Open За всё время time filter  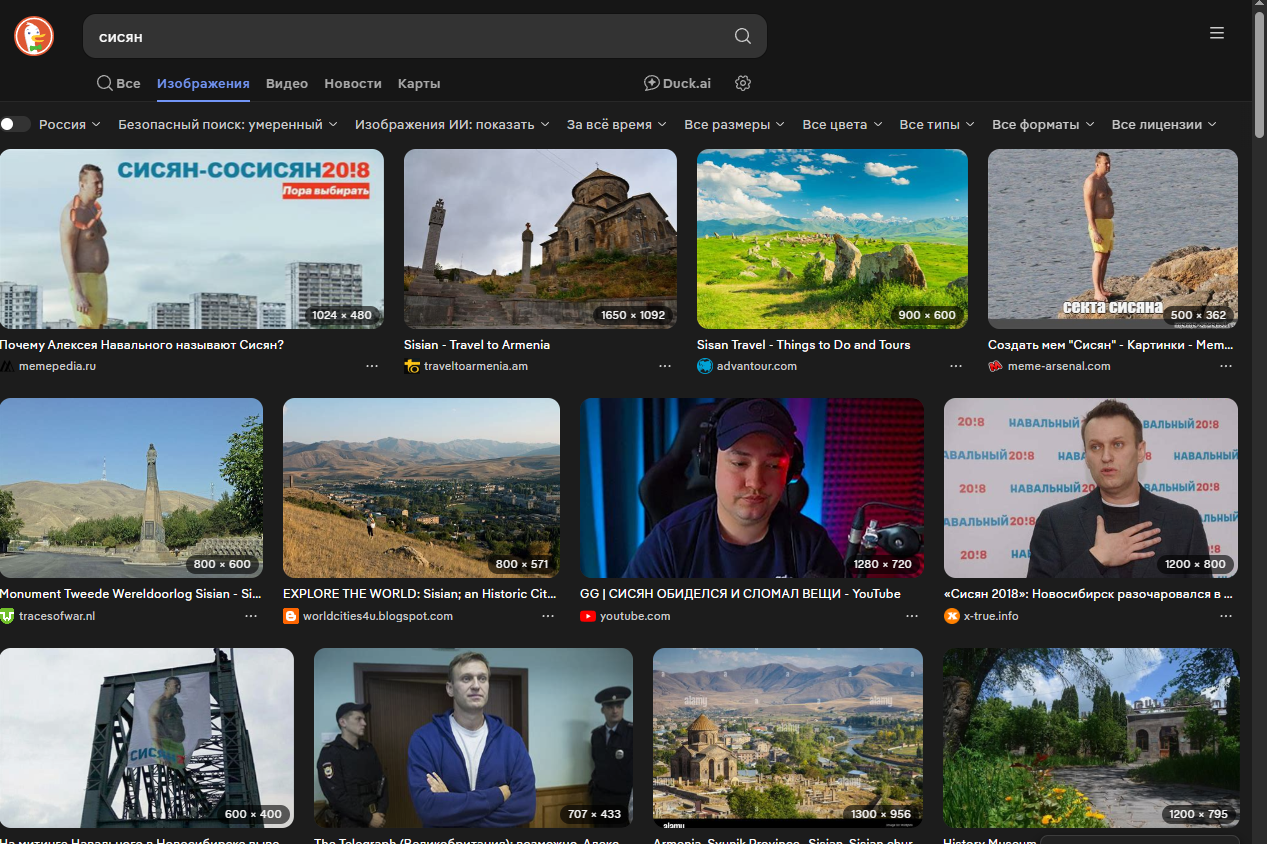(x=616, y=124)
